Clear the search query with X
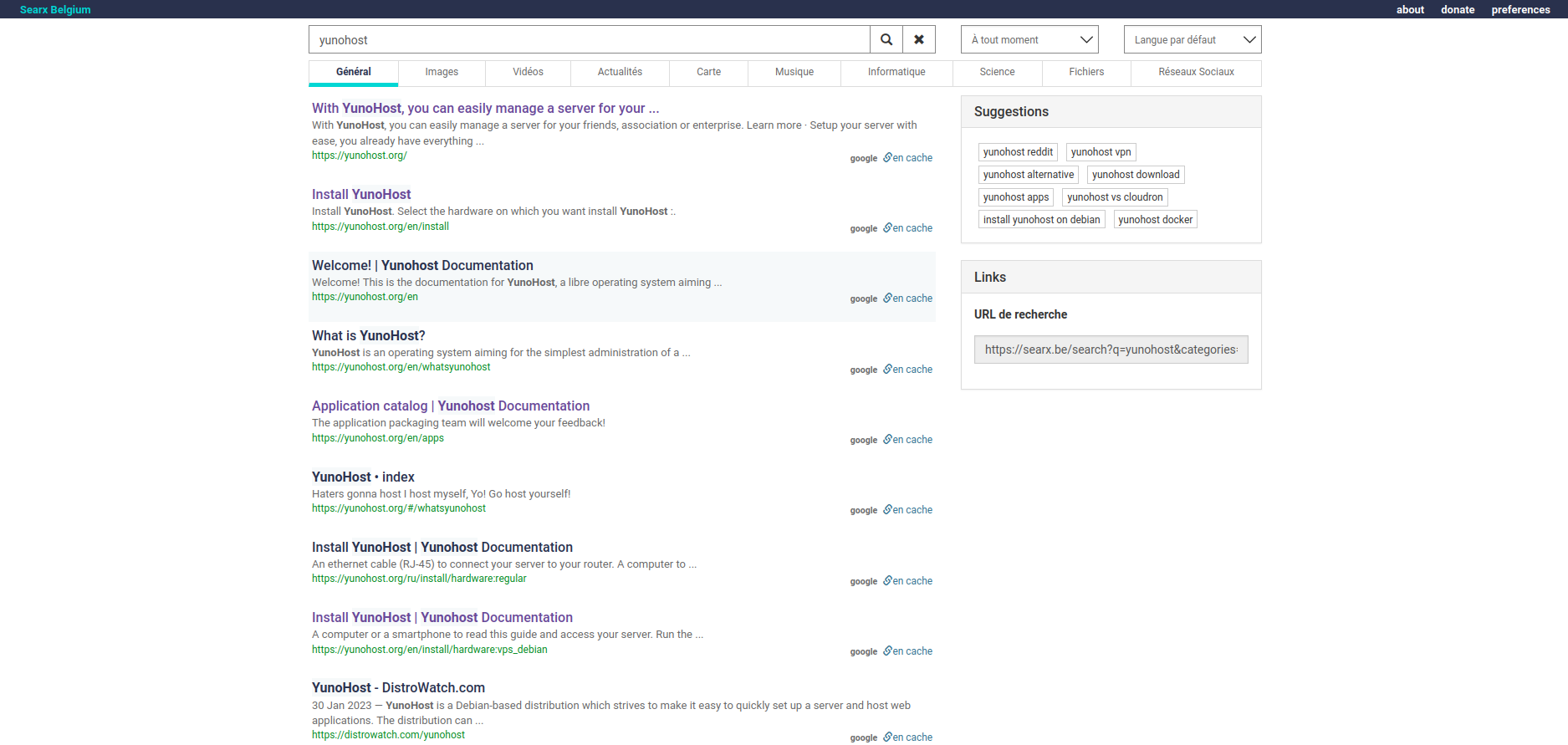Screen dimensions: 1568x745 pyautogui.click(x=919, y=39)
